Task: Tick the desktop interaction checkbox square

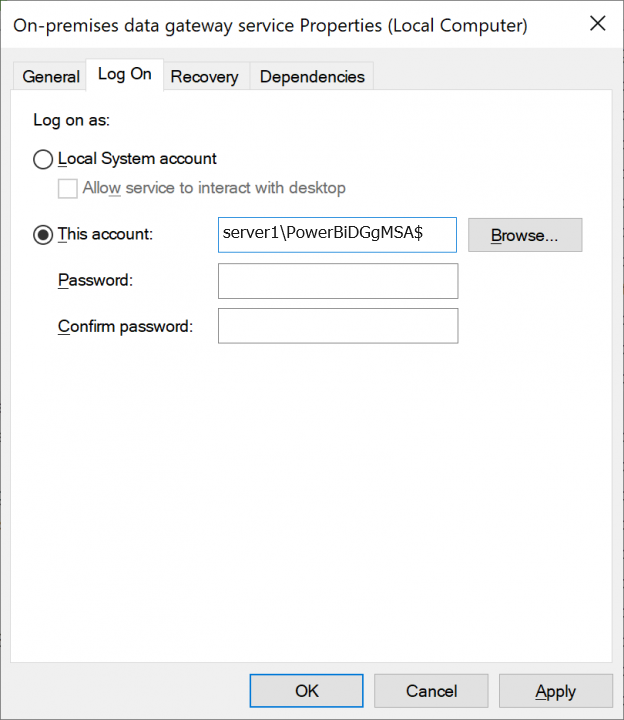Action: pyautogui.click(x=68, y=188)
